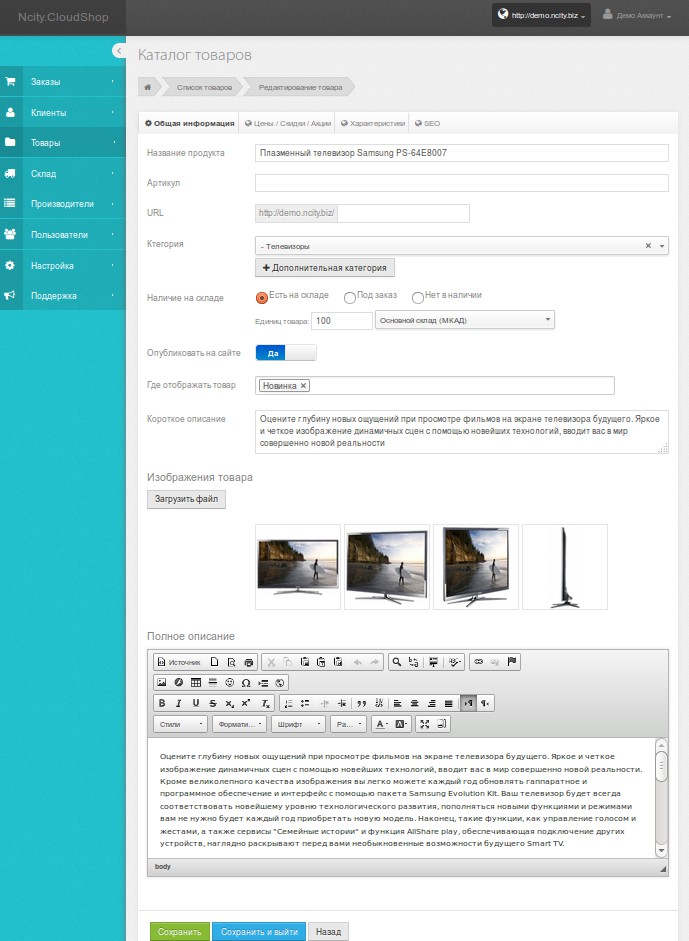
Task: Center align text in editor
Action: [414, 703]
